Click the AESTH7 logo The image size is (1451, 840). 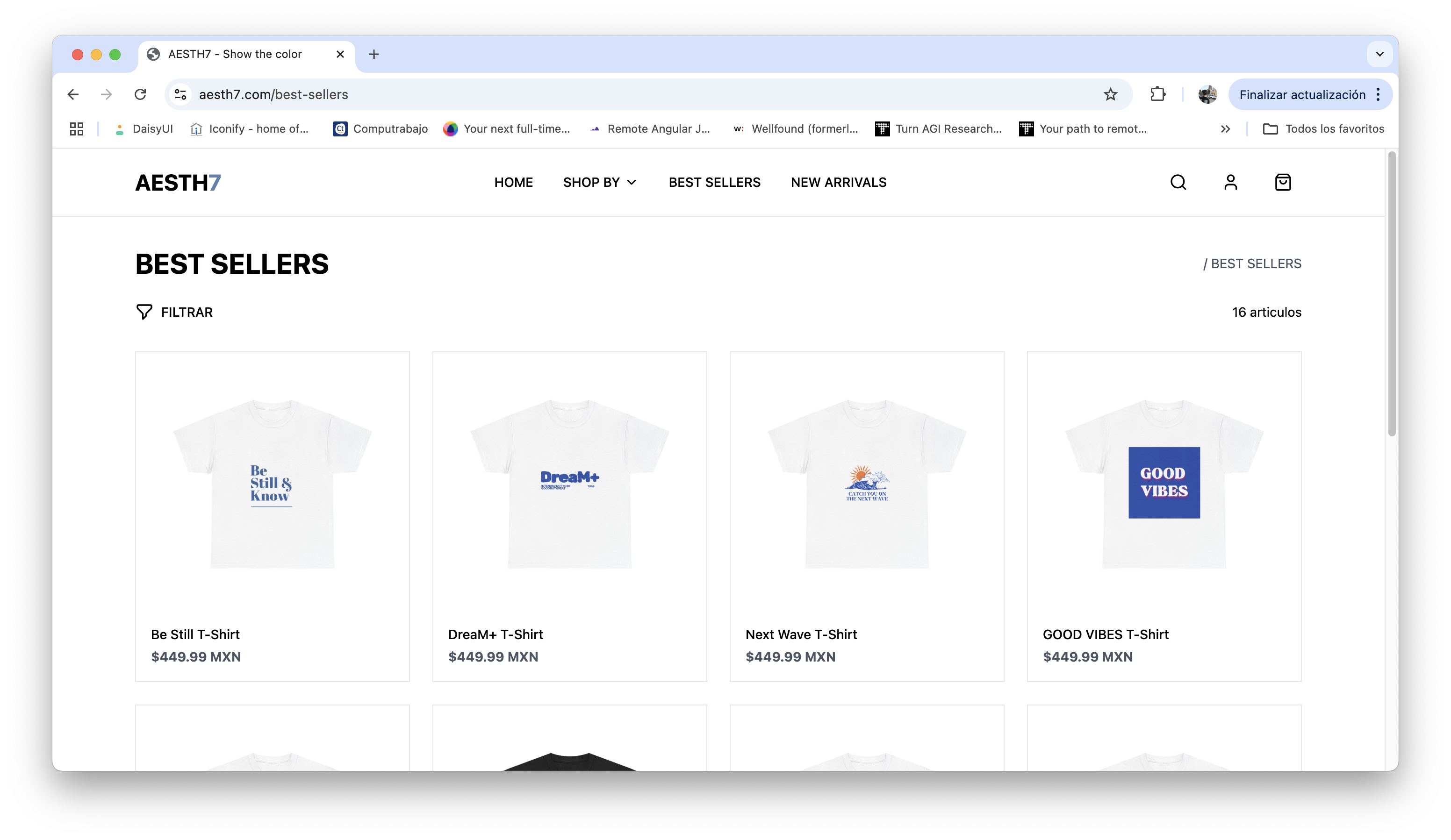178,183
